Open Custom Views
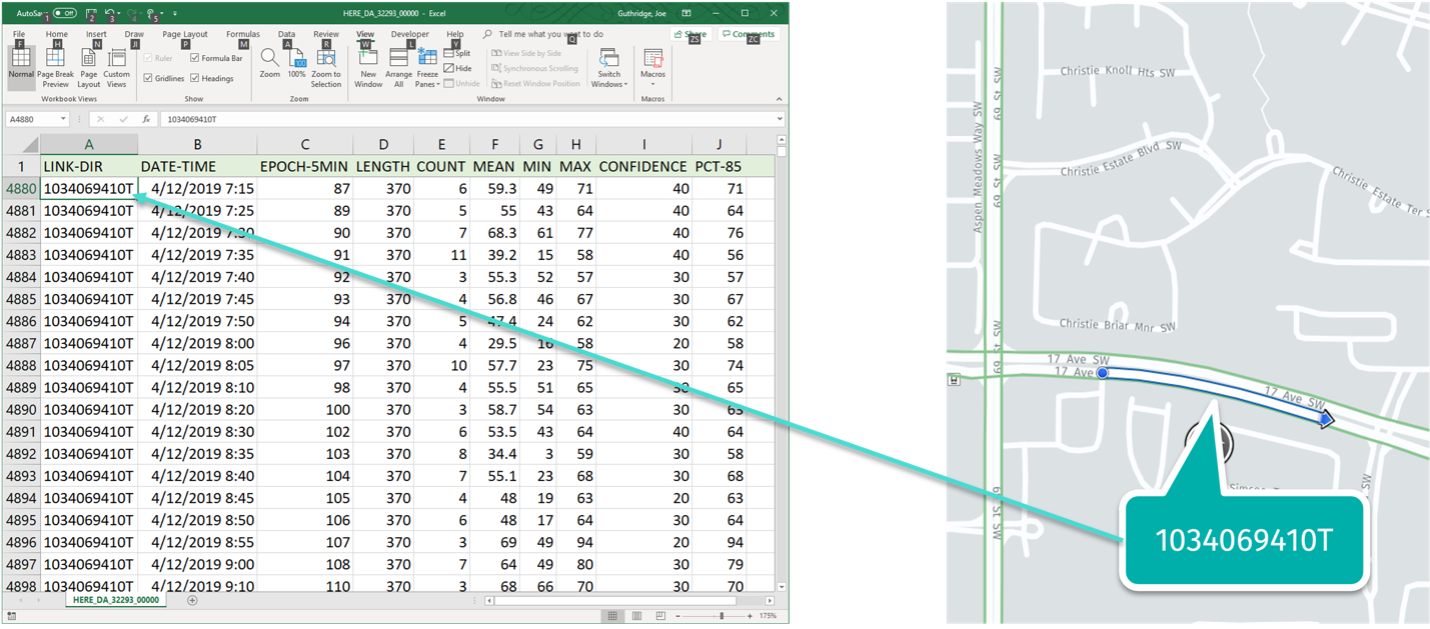Image resolution: width=1430 pixels, height=629 pixels. [x=117, y=66]
